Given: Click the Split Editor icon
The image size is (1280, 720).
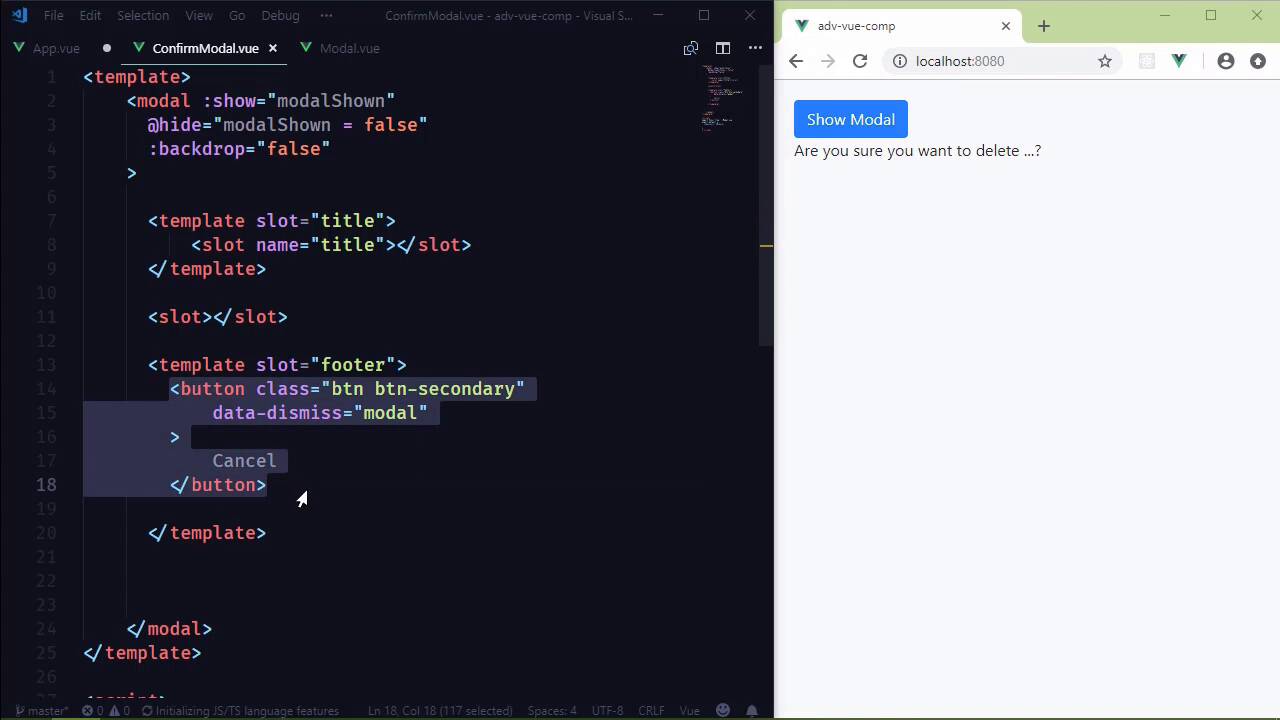Looking at the screenshot, I should (x=723, y=48).
